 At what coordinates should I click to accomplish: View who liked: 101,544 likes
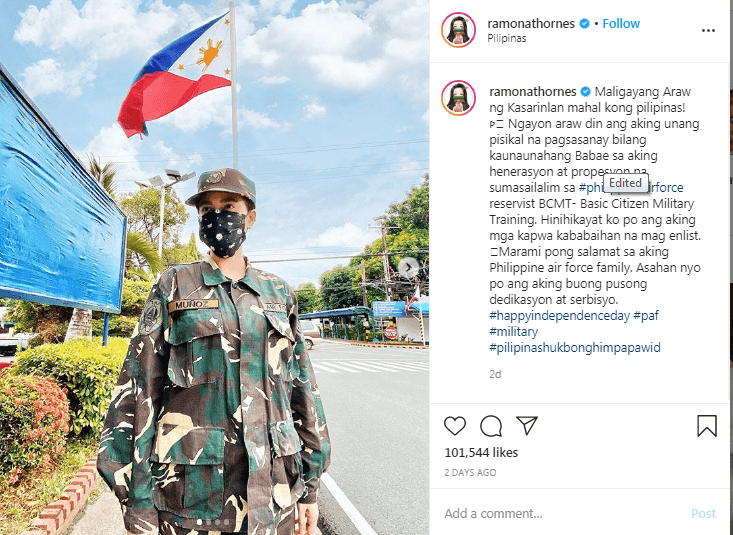pos(481,453)
